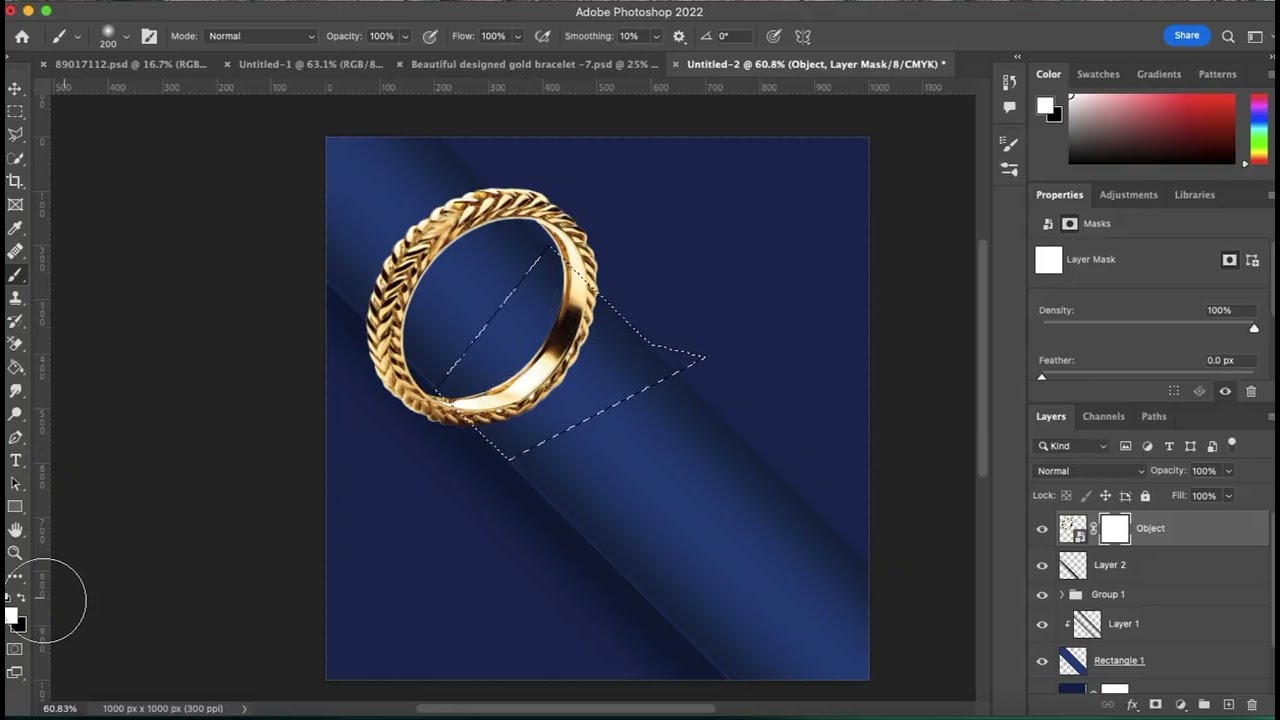Click the hue spectrum strip
The image size is (1280, 720).
tap(1259, 130)
